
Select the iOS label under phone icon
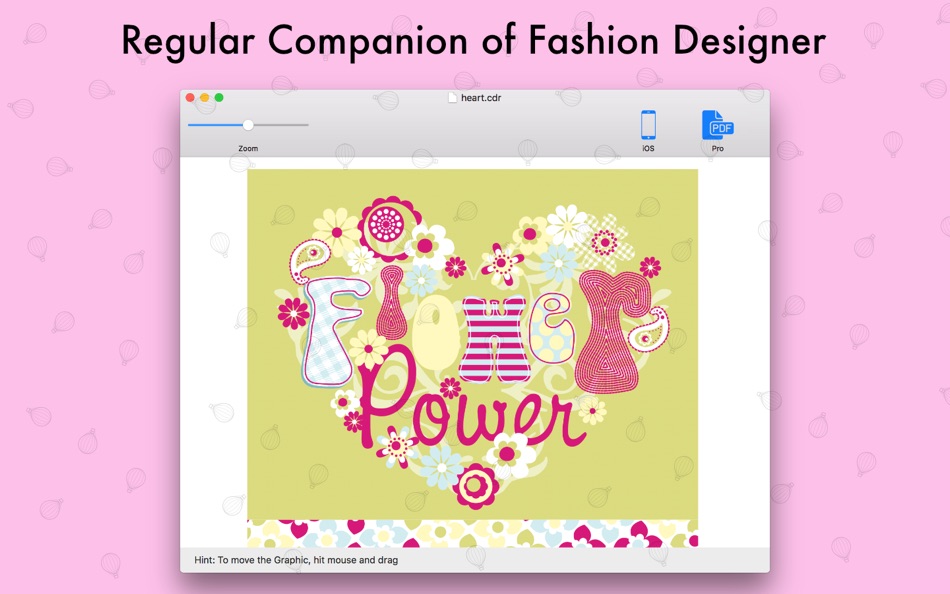(648, 148)
